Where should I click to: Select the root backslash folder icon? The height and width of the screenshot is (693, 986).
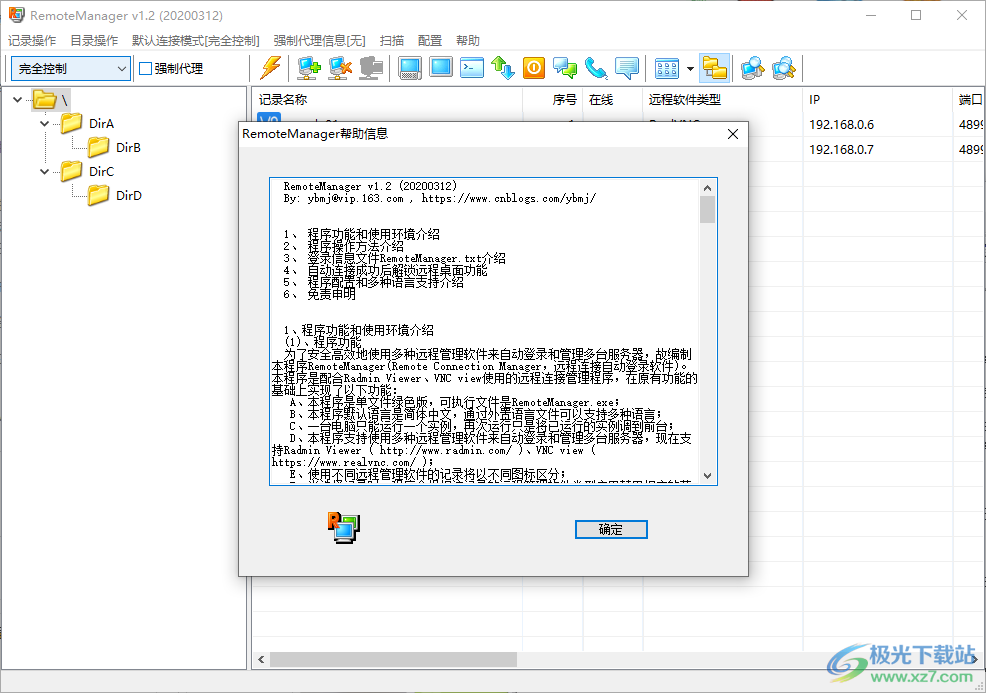[45, 99]
